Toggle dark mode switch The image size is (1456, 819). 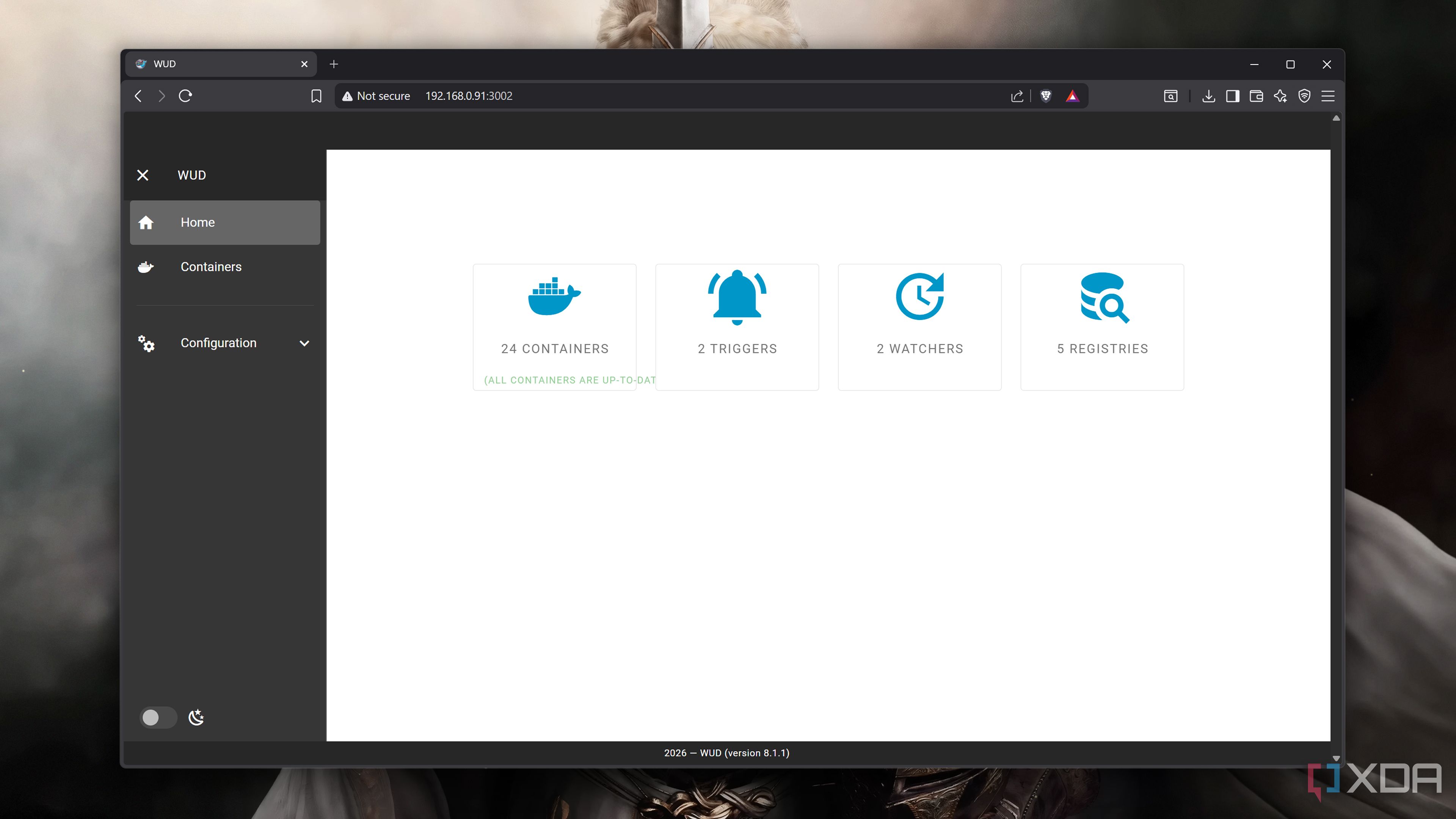(158, 717)
